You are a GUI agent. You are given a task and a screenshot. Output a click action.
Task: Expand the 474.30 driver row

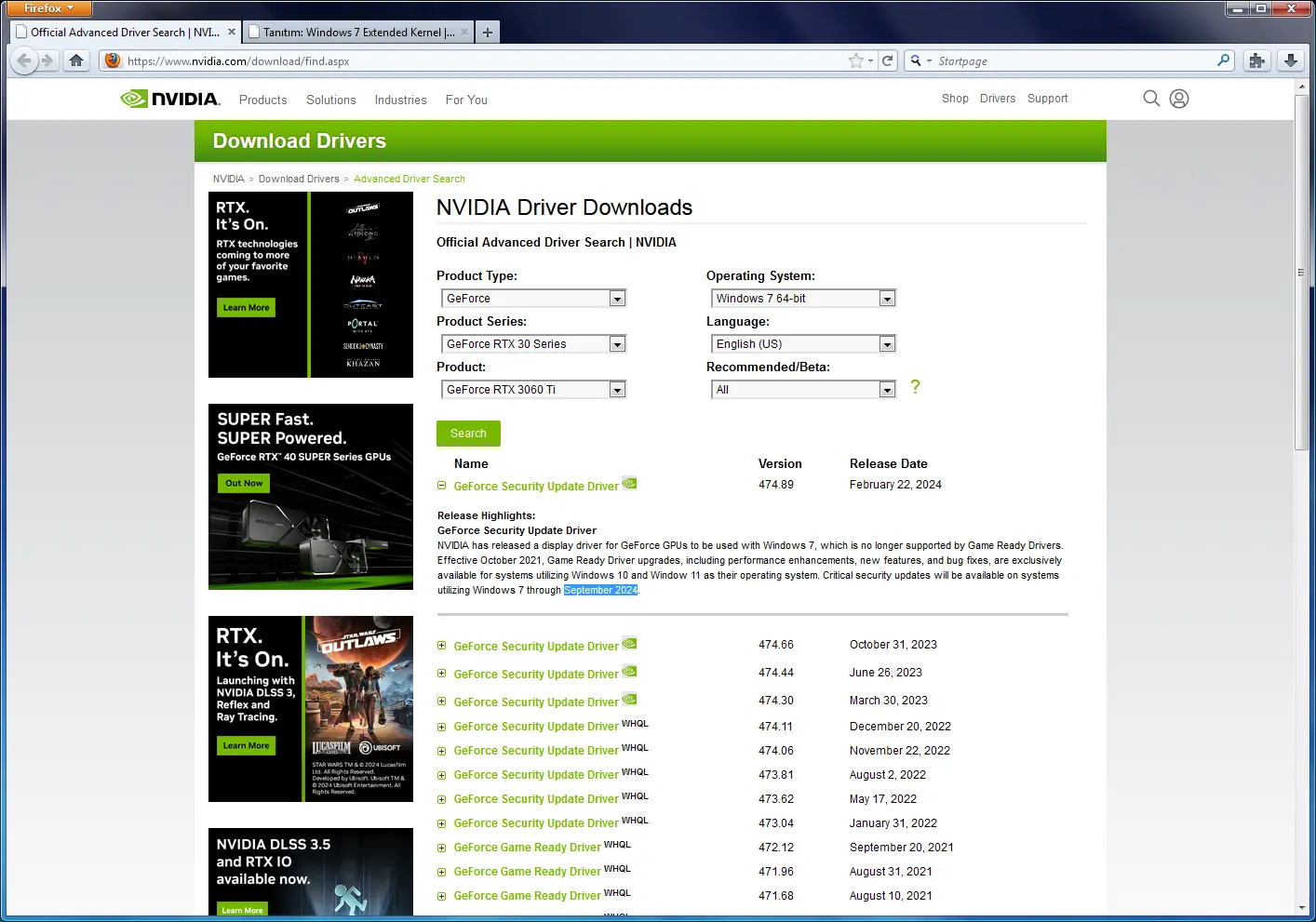pyautogui.click(x=442, y=702)
